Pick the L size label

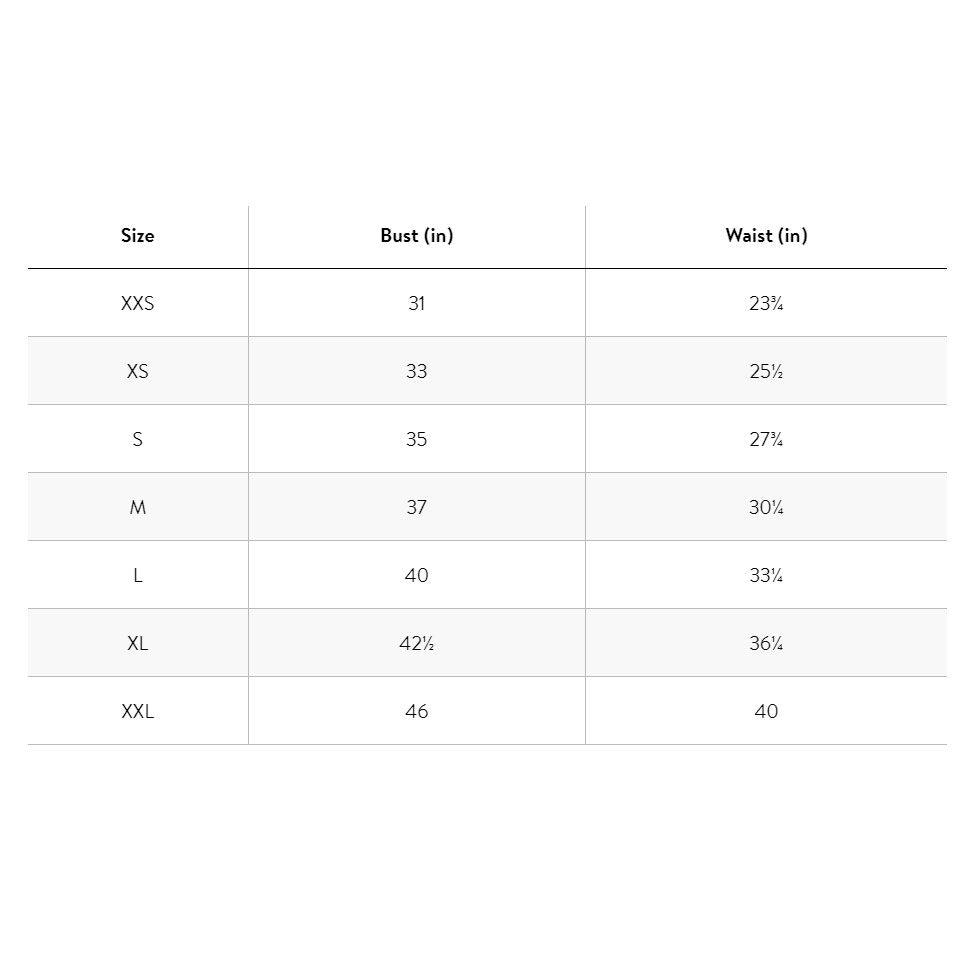(x=138, y=575)
